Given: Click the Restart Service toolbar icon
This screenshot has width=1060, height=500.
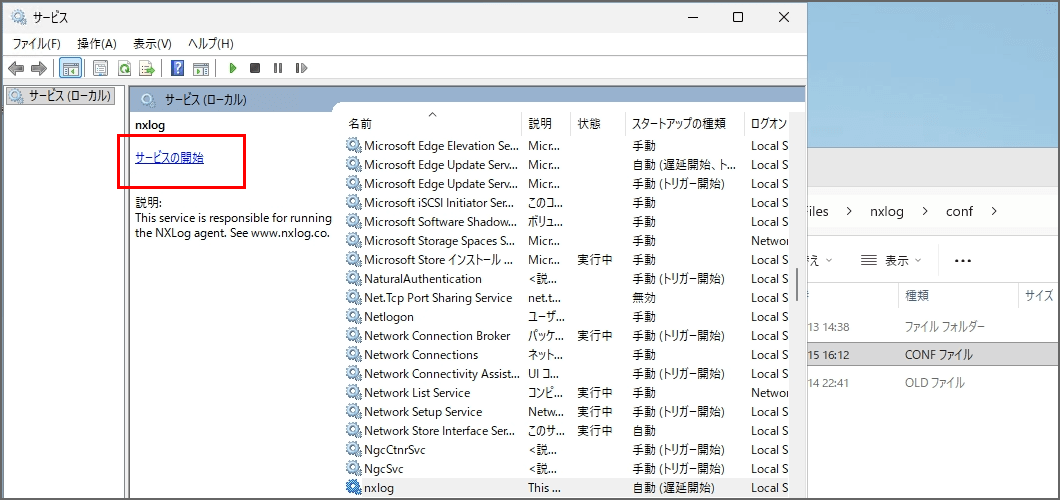Looking at the screenshot, I should (x=299, y=68).
